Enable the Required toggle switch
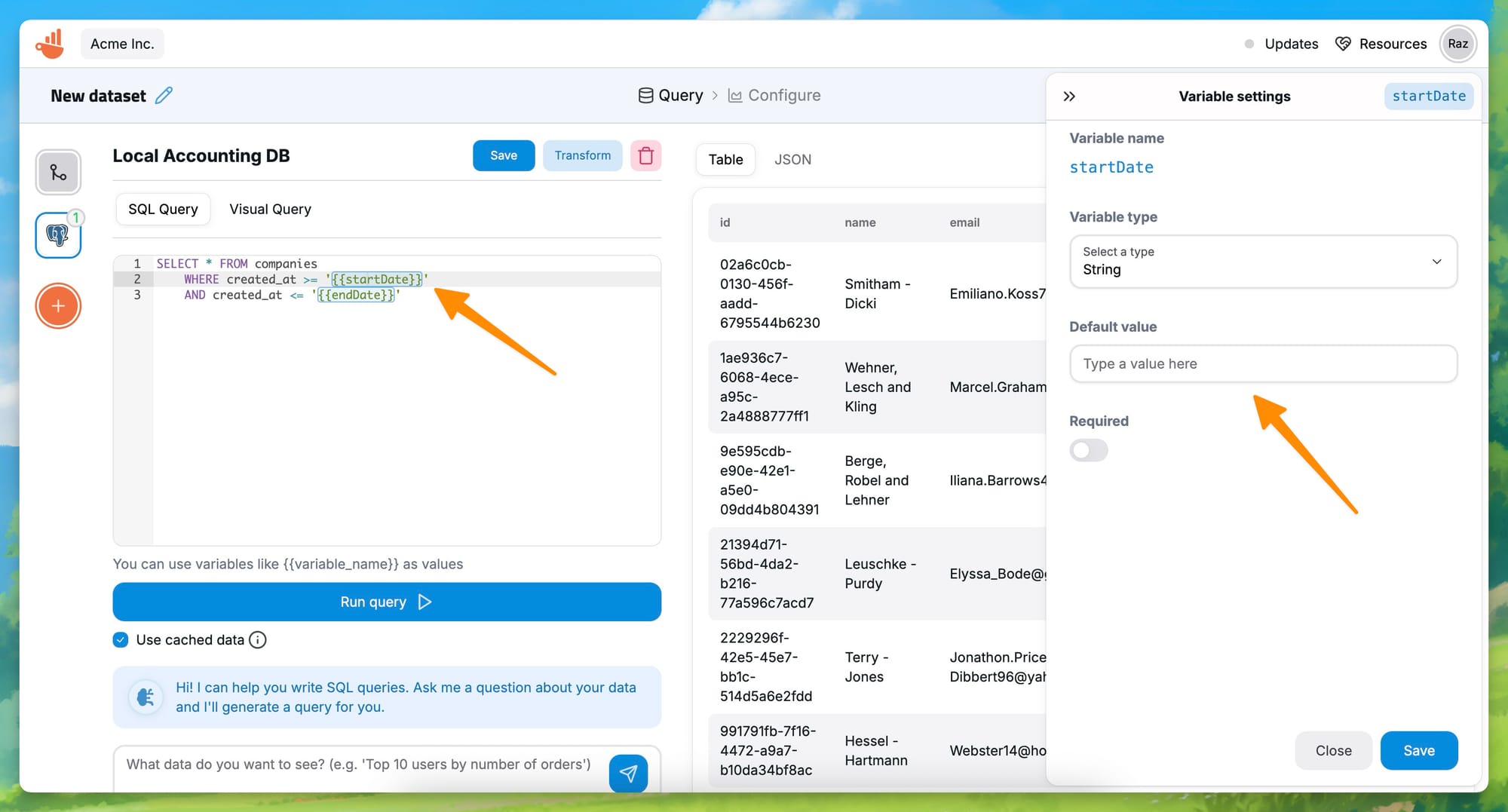This screenshot has width=1508, height=812. pyautogui.click(x=1088, y=451)
